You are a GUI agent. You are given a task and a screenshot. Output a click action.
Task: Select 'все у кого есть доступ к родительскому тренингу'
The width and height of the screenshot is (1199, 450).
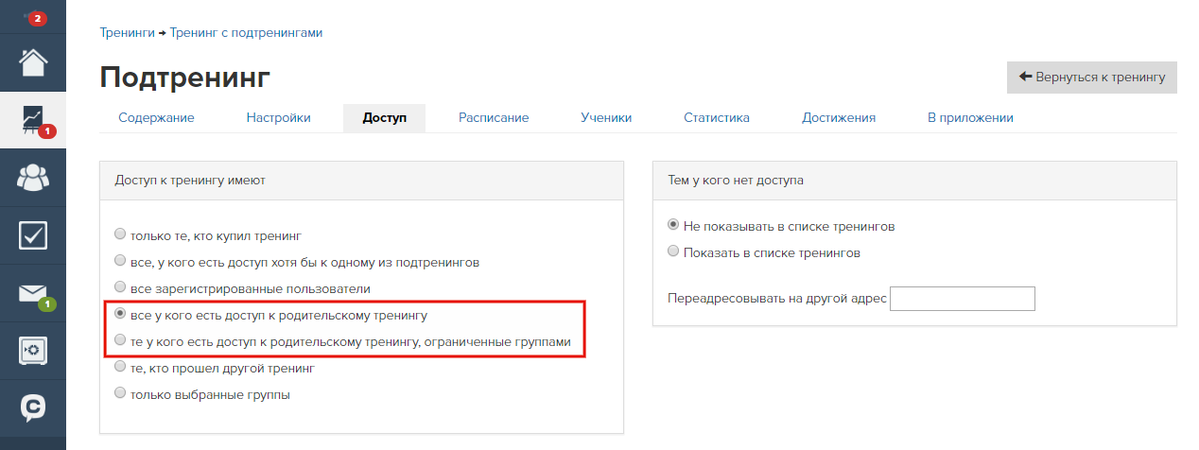tap(119, 315)
